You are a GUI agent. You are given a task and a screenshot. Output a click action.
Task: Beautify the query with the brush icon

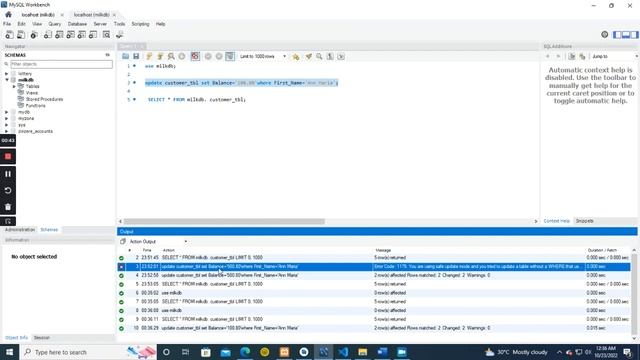click(309, 56)
